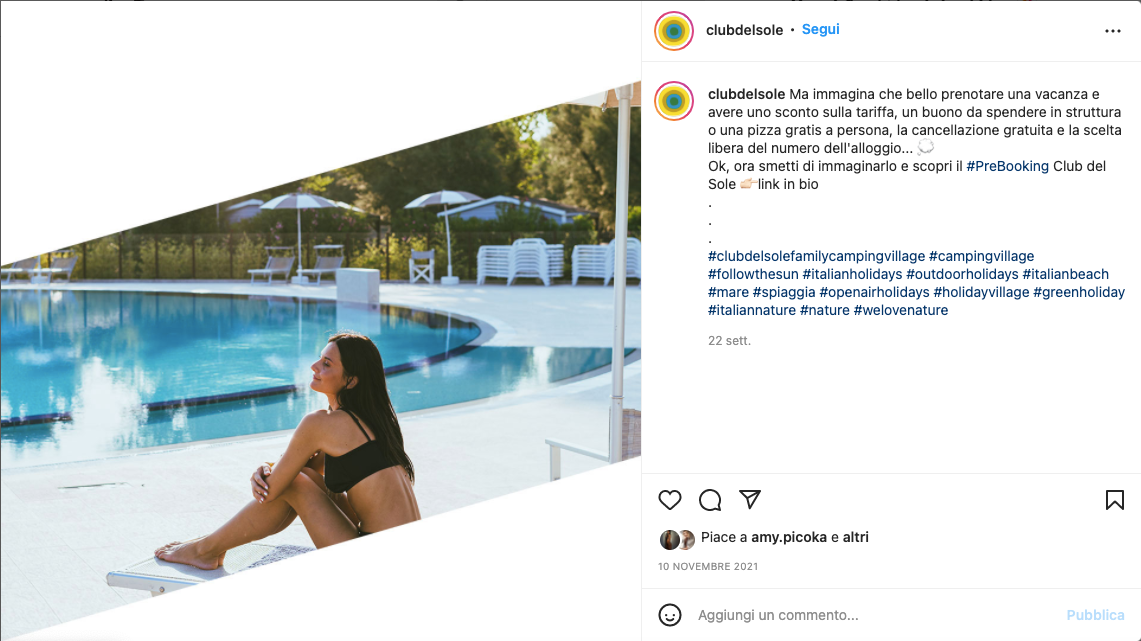This screenshot has width=1141, height=641.
Task: Like the post with the heart icon
Action: [669, 500]
